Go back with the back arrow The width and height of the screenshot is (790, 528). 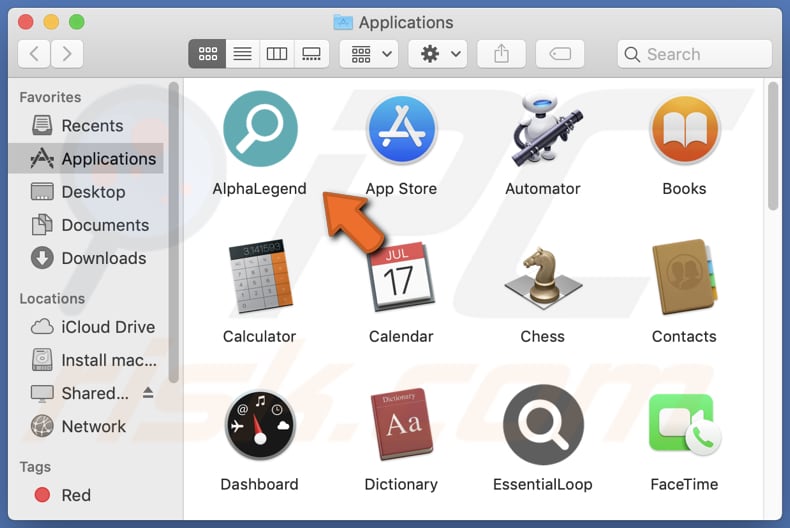pos(33,54)
